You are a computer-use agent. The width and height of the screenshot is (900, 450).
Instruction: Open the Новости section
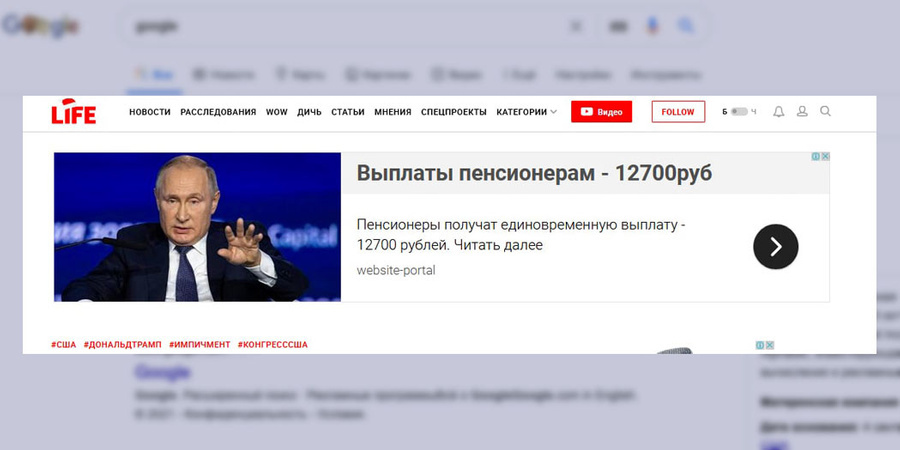pos(150,112)
